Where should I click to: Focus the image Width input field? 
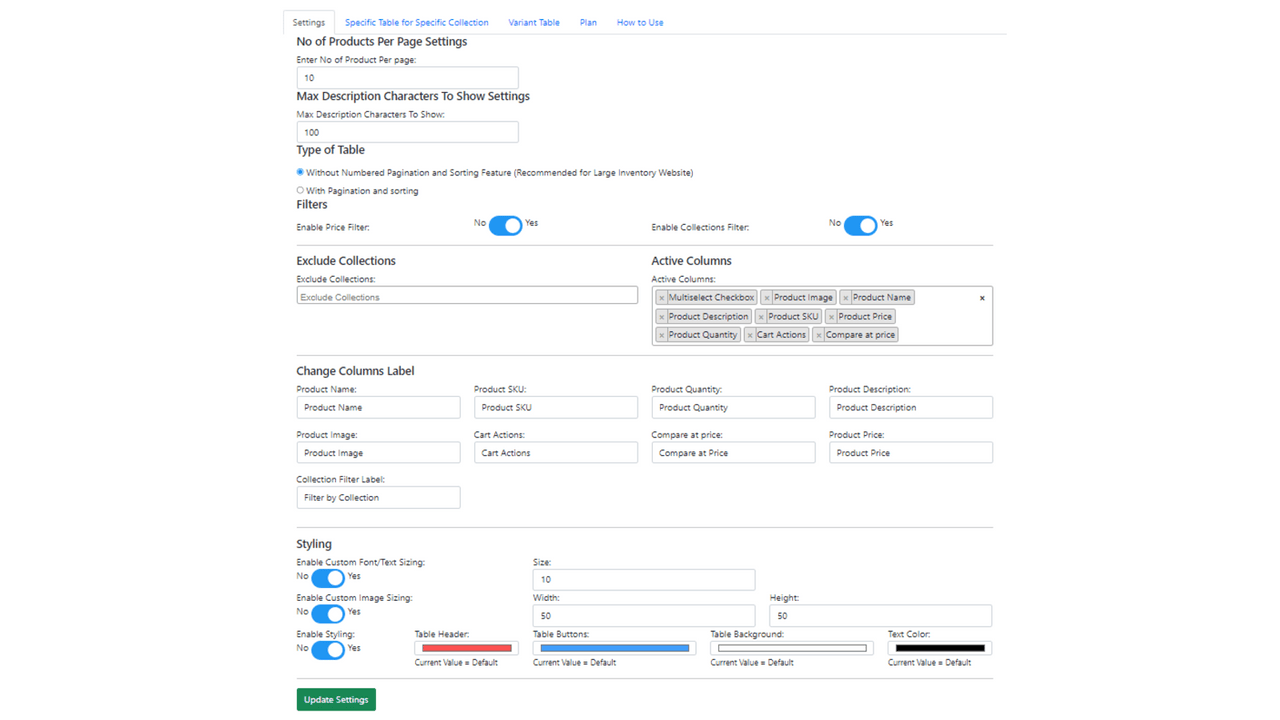(x=644, y=615)
